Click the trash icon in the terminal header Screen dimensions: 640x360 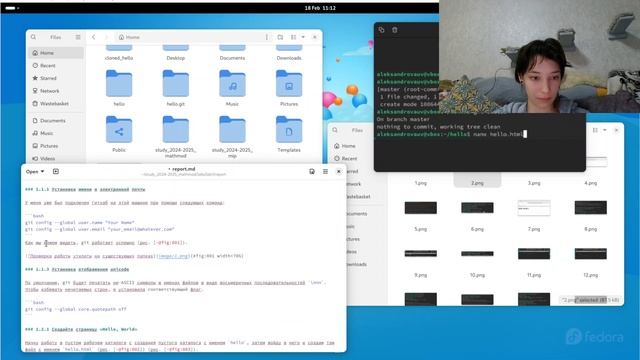click(x=395, y=30)
